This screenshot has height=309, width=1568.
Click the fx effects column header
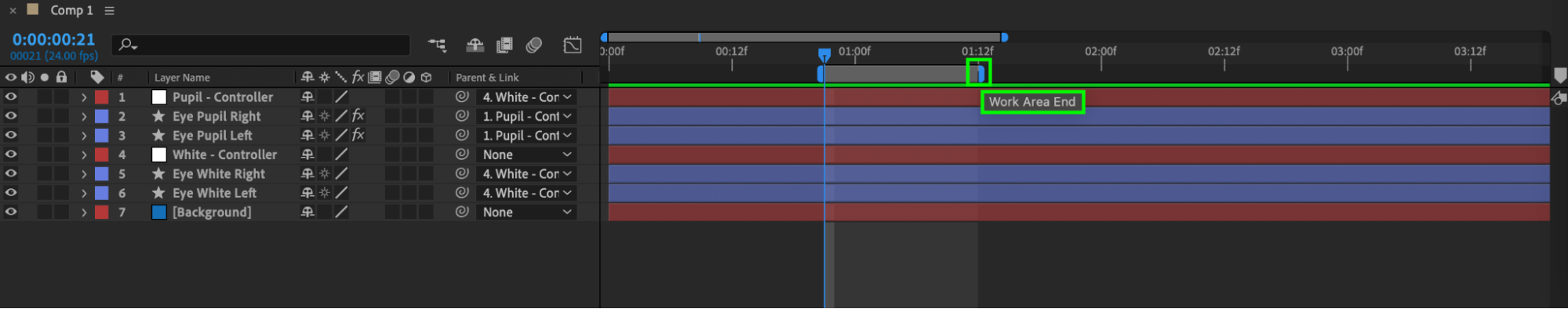(358, 77)
